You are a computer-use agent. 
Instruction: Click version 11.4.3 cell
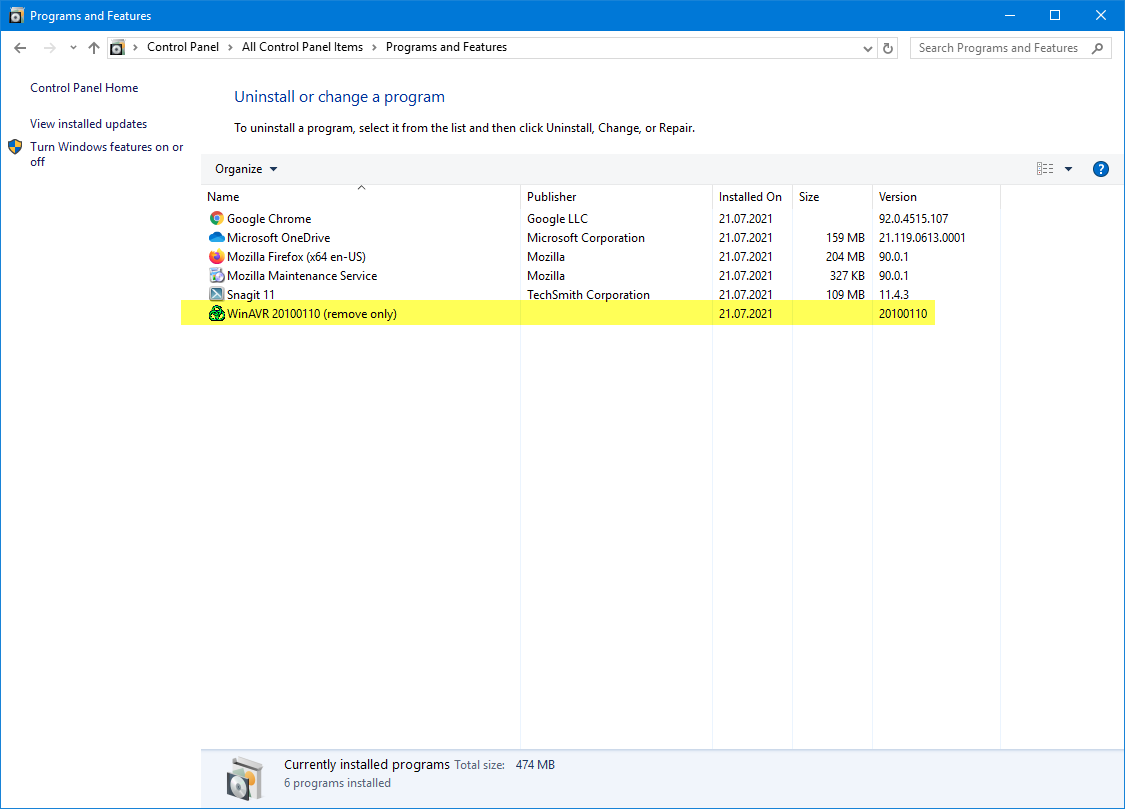894,295
